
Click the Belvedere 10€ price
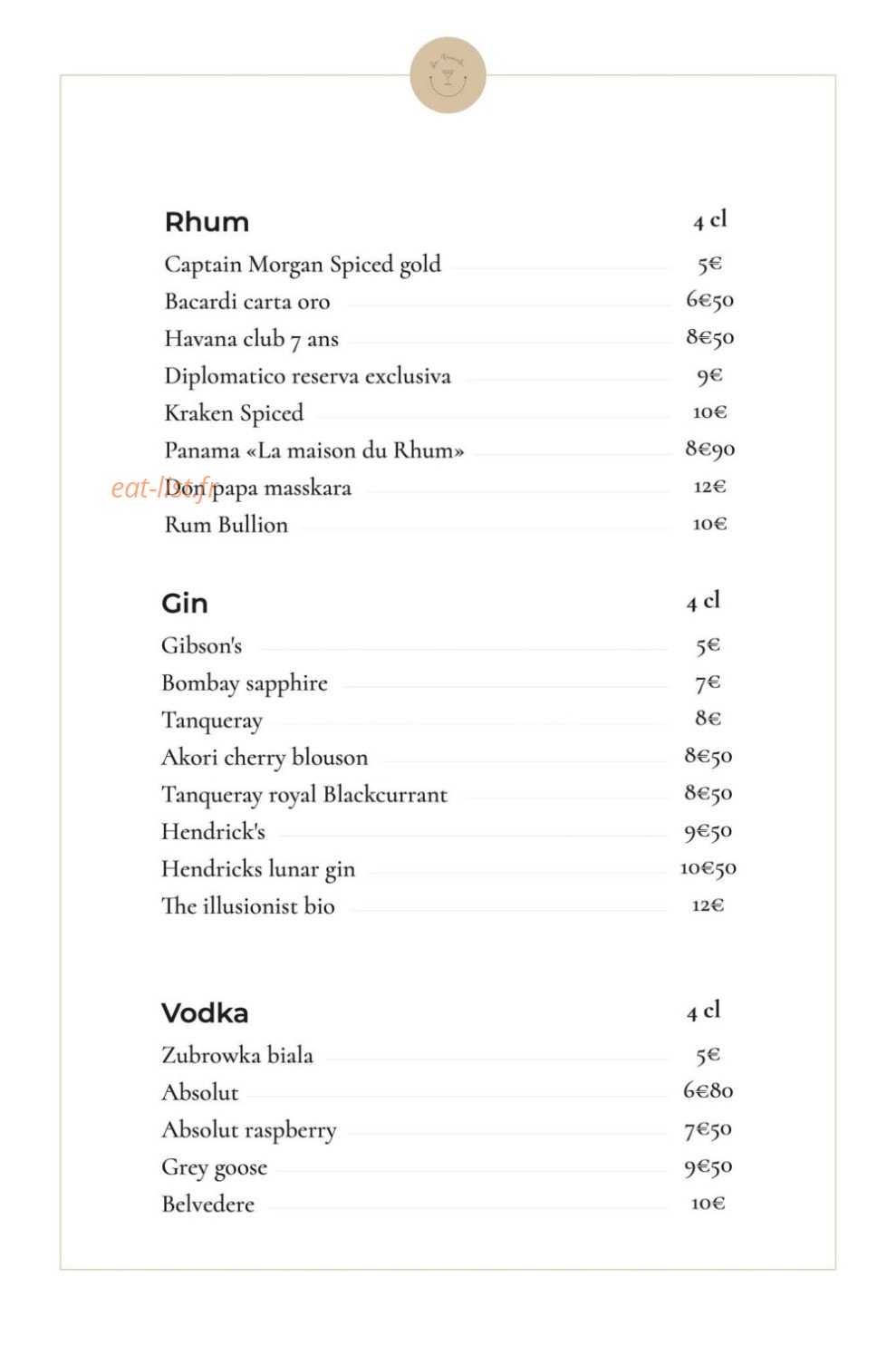coord(708,1204)
